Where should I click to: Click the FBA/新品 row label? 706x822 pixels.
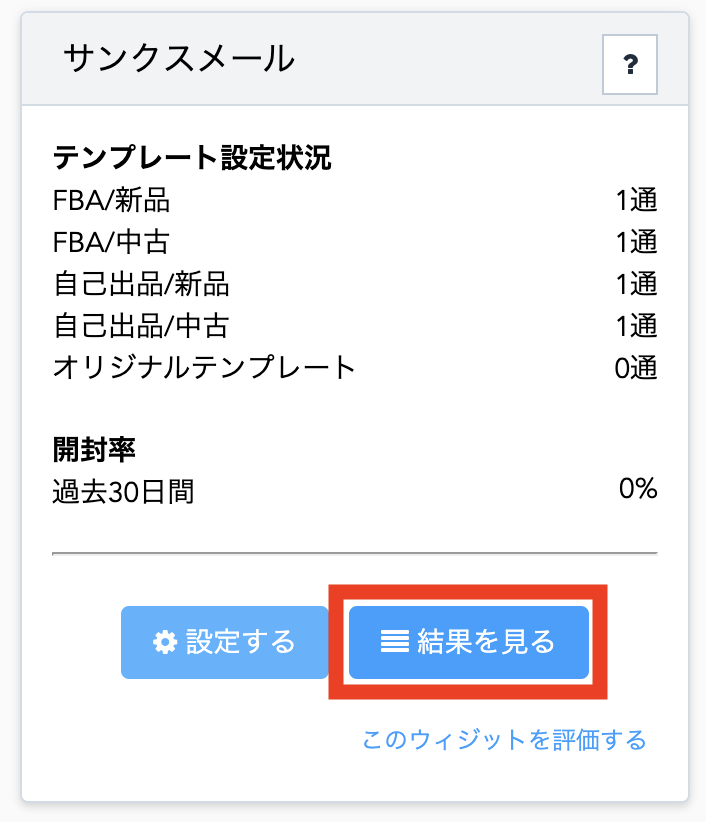tap(111, 200)
